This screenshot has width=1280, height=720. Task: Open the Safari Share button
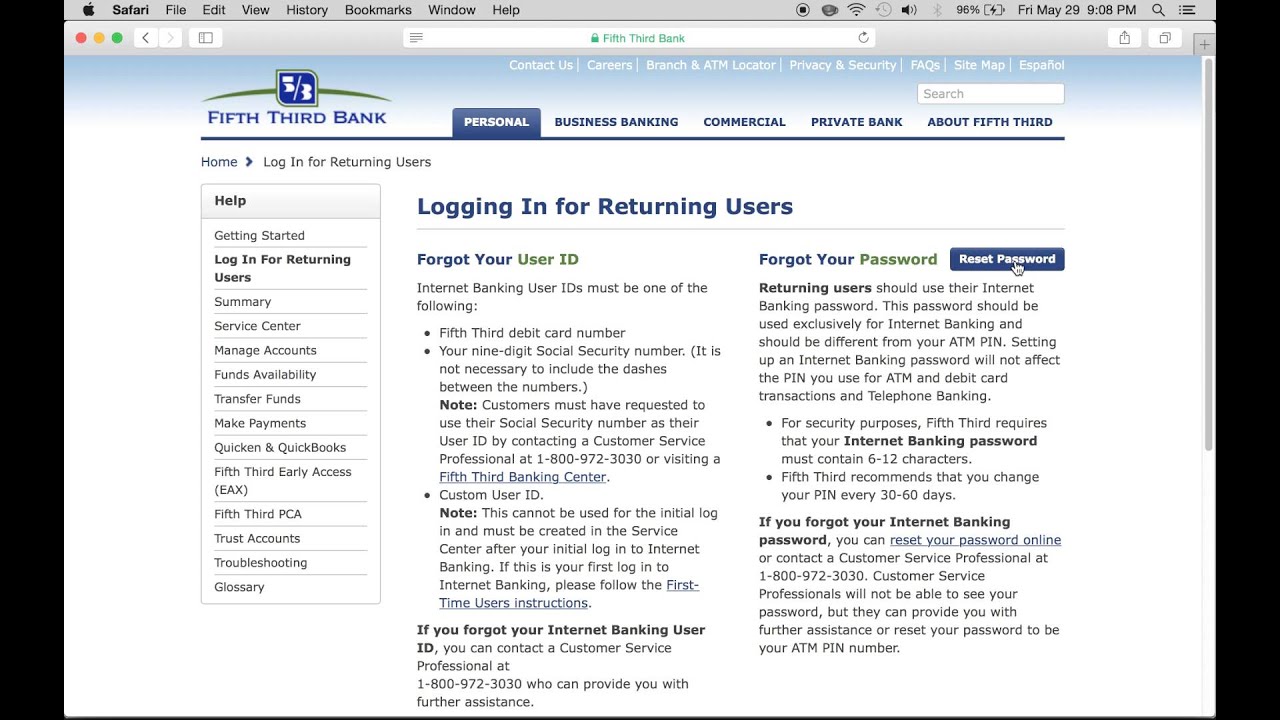(1125, 38)
